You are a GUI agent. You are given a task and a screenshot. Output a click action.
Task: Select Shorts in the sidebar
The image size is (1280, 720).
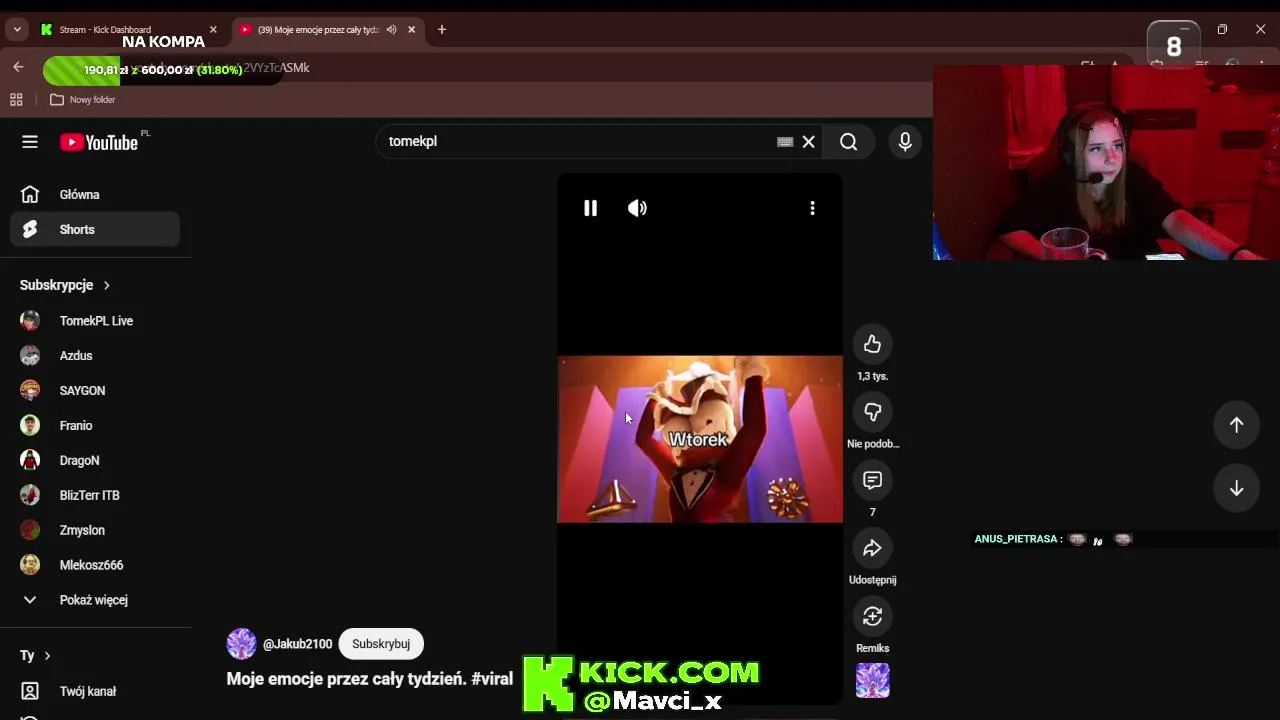pyautogui.click(x=95, y=230)
